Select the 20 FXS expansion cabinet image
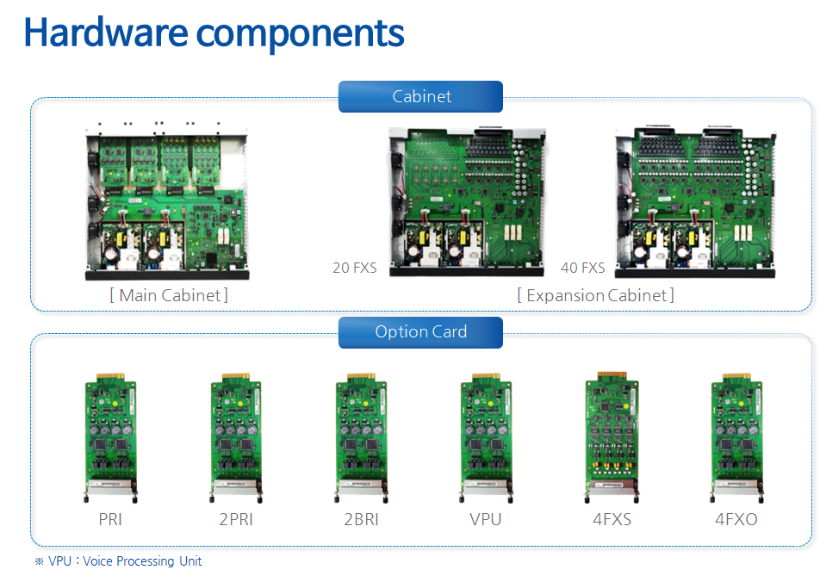 click(x=467, y=201)
